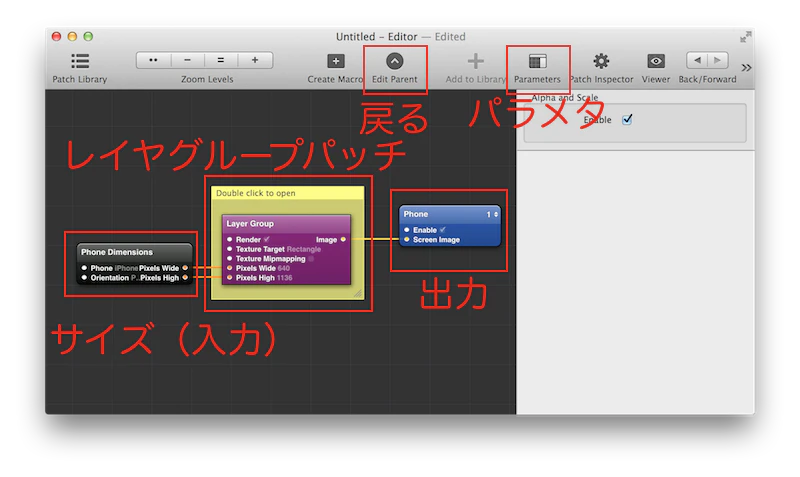This screenshot has width=800, height=477.
Task: Click the Edit Parent up-arrow icon
Action: [x=394, y=61]
